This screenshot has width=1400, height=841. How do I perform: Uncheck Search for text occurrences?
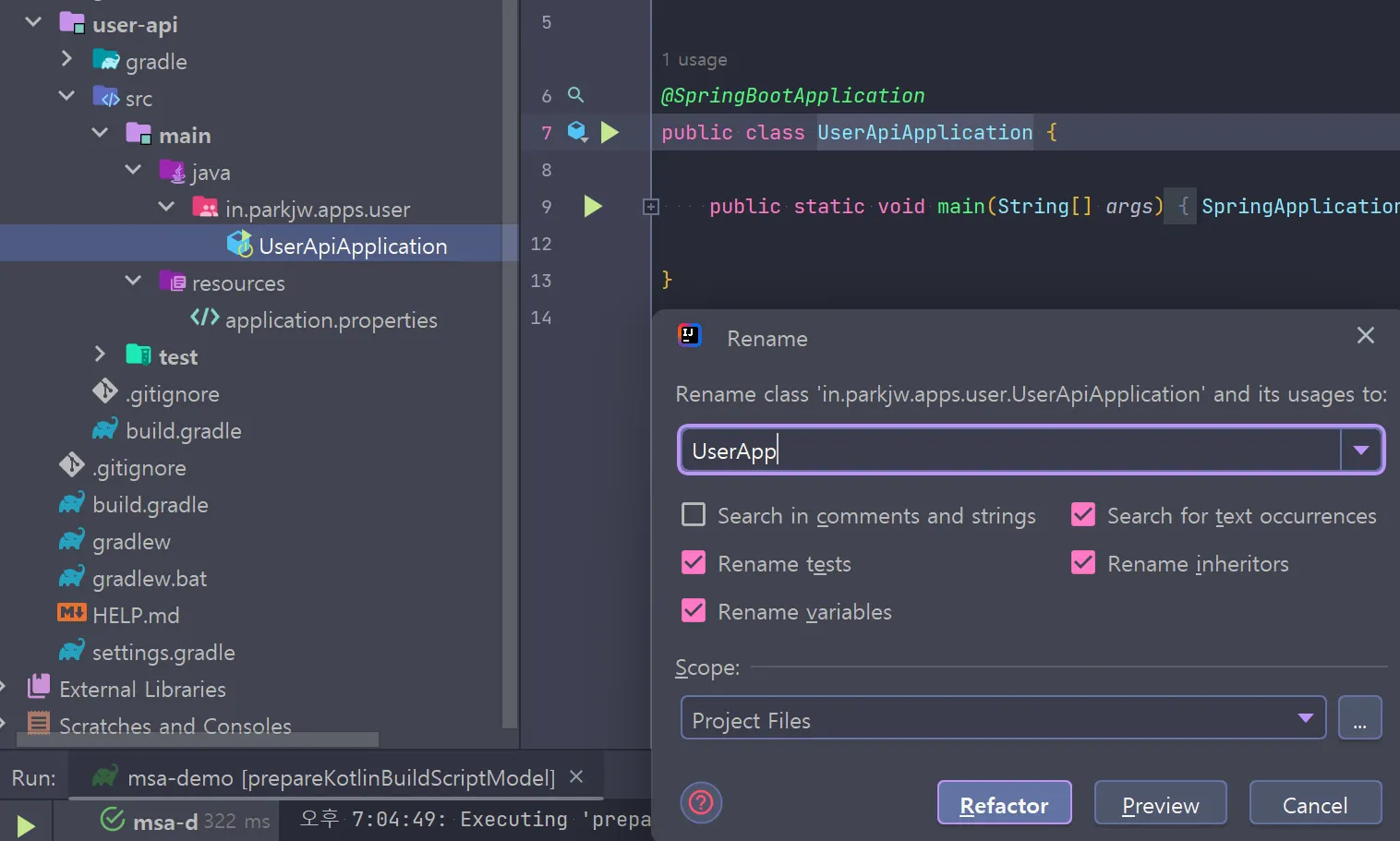1083,514
